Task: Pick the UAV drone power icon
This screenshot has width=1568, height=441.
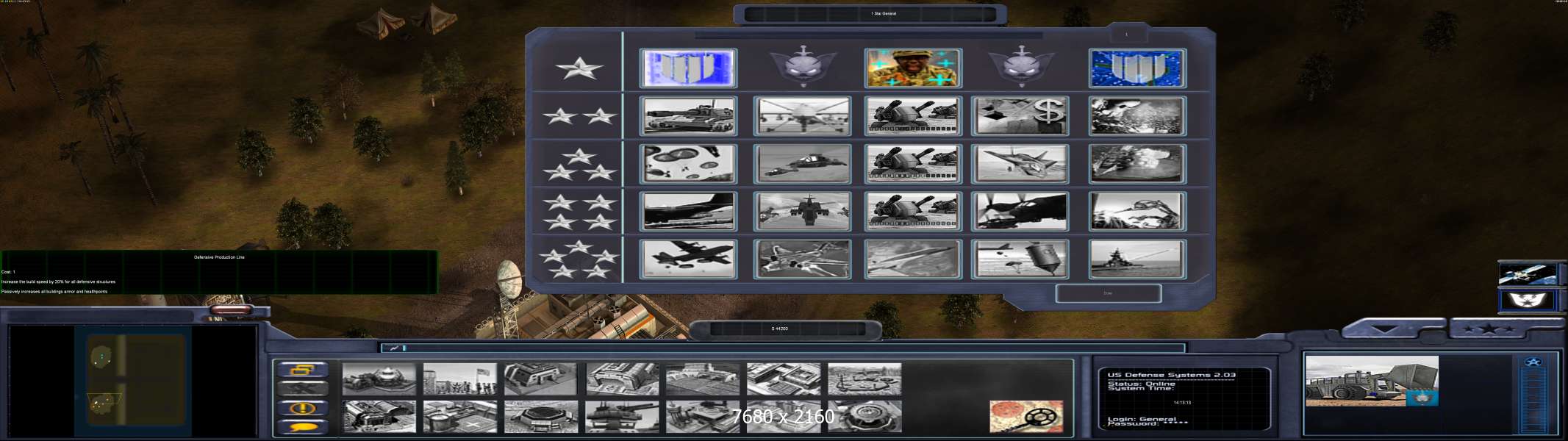Action: coord(802,116)
